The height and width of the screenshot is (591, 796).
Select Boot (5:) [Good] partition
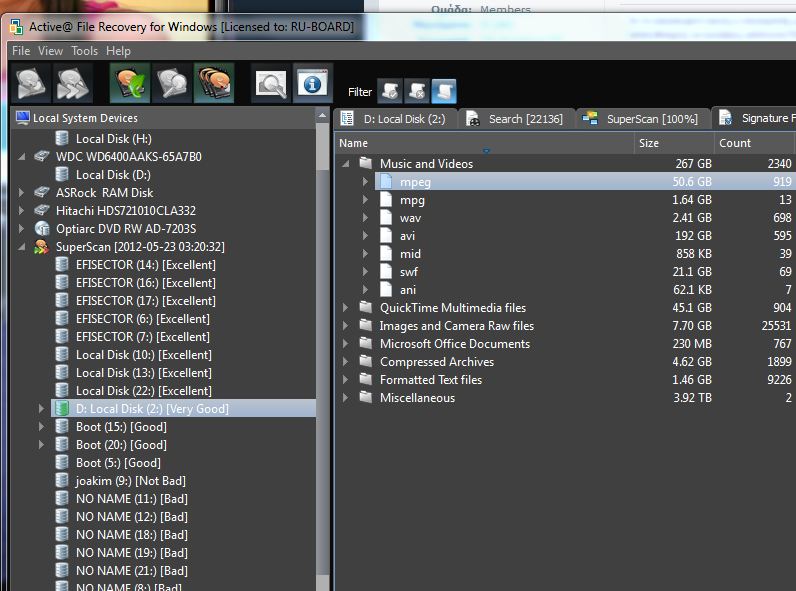(118, 463)
